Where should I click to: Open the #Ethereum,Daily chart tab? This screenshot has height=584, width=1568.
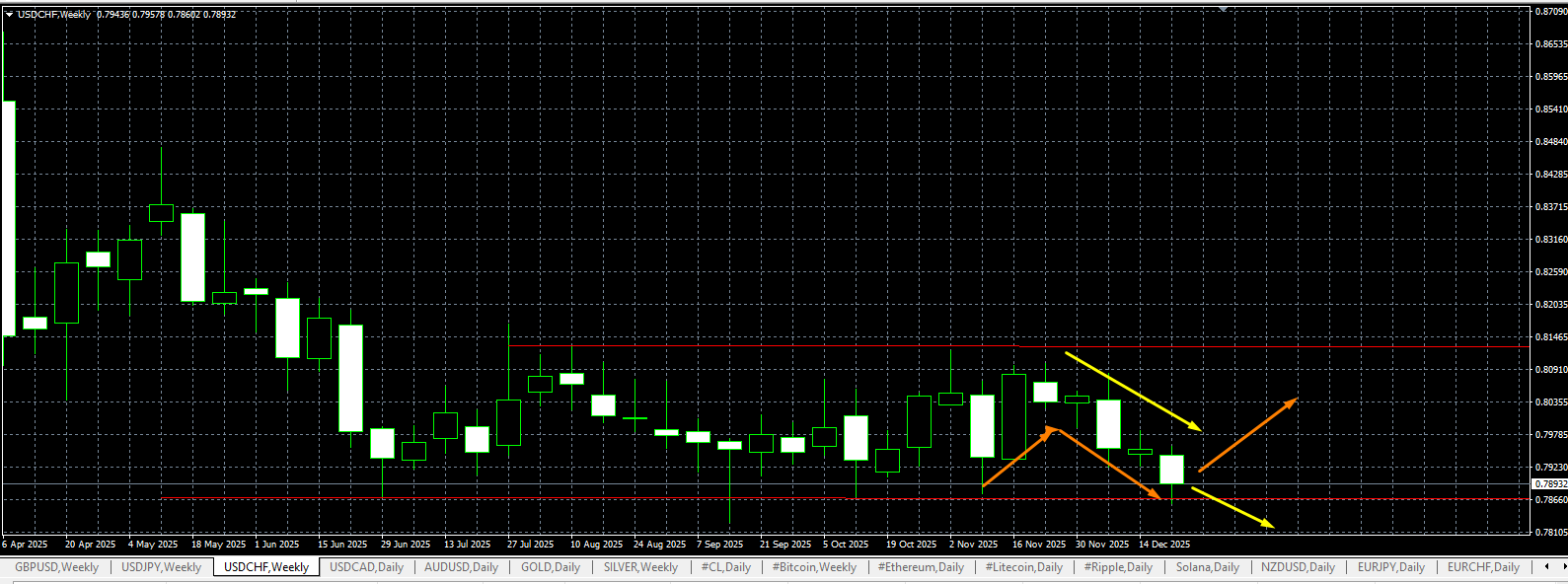tap(921, 567)
